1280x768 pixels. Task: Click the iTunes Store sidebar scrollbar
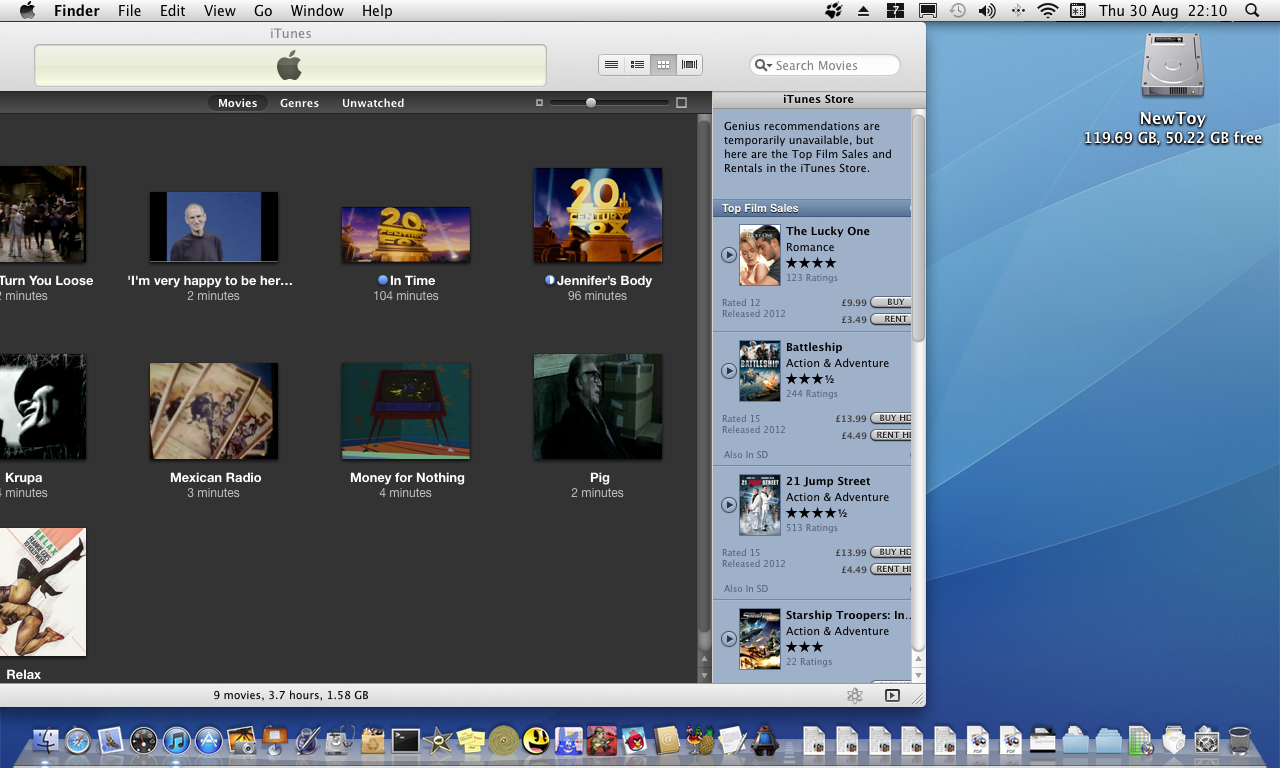tap(918, 231)
